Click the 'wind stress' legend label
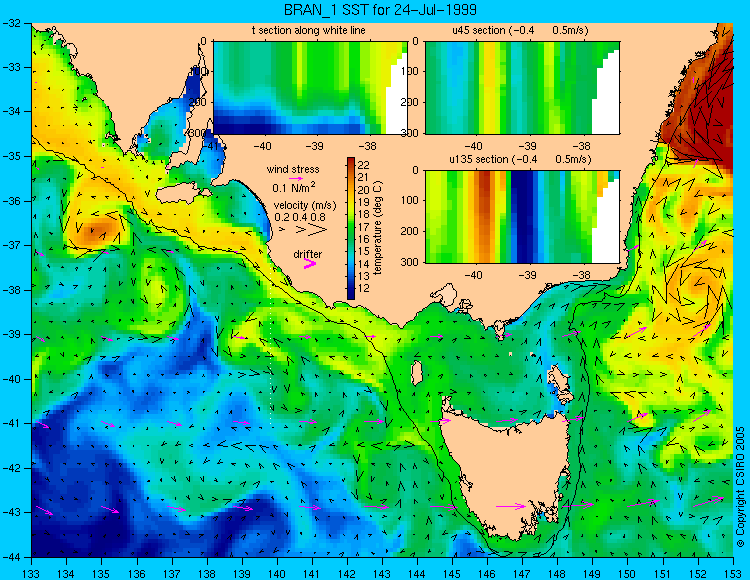This screenshot has width=750, height=580. coord(293,169)
